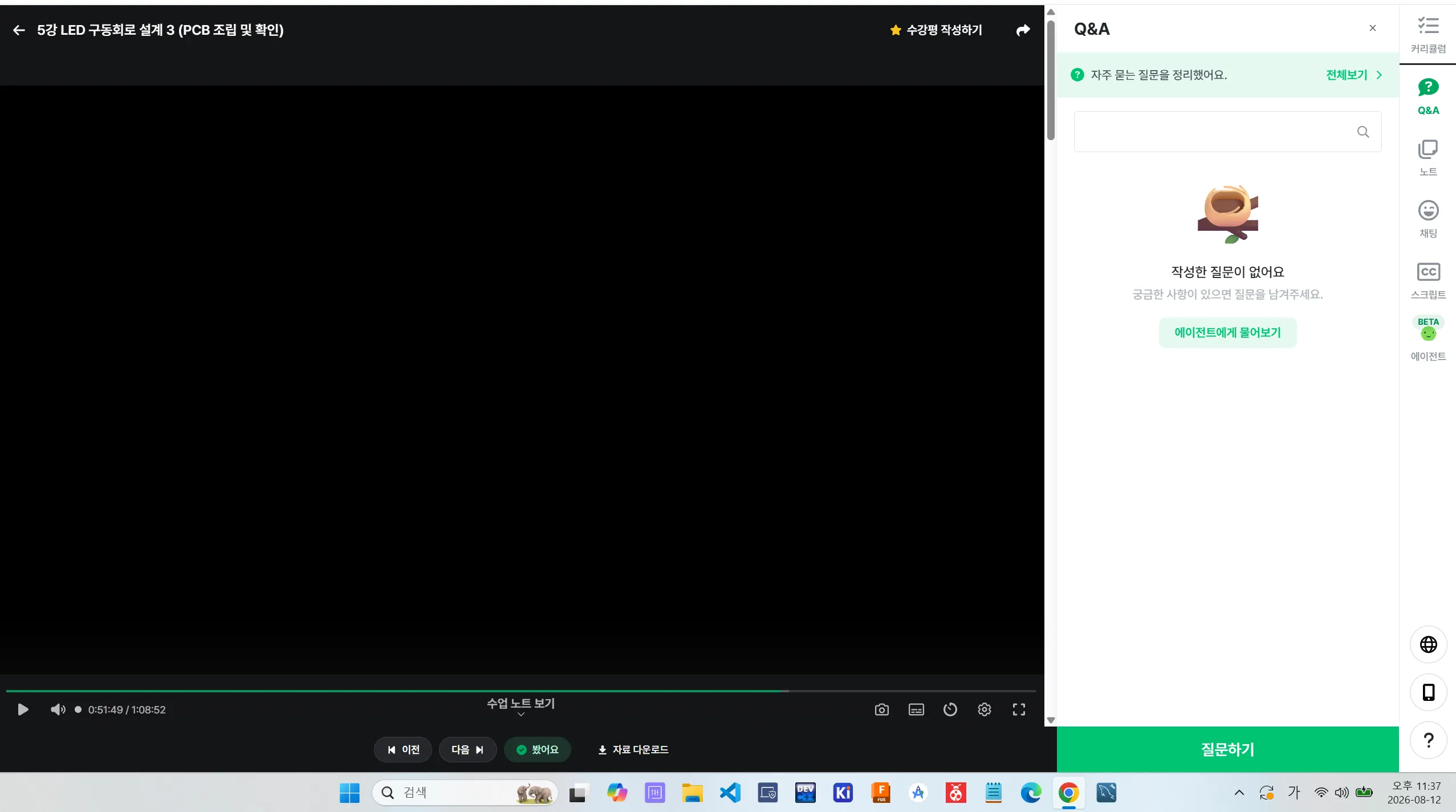Screen dimensions: 1456x812
Task: Click the mobile phone icon button
Action: click(x=1428, y=692)
